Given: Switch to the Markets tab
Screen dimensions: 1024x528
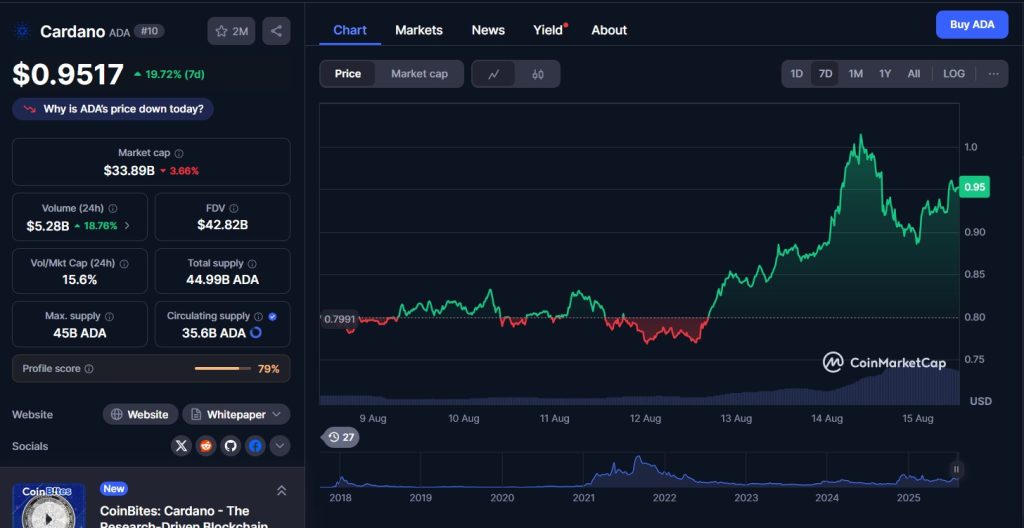Looking at the screenshot, I should [418, 30].
